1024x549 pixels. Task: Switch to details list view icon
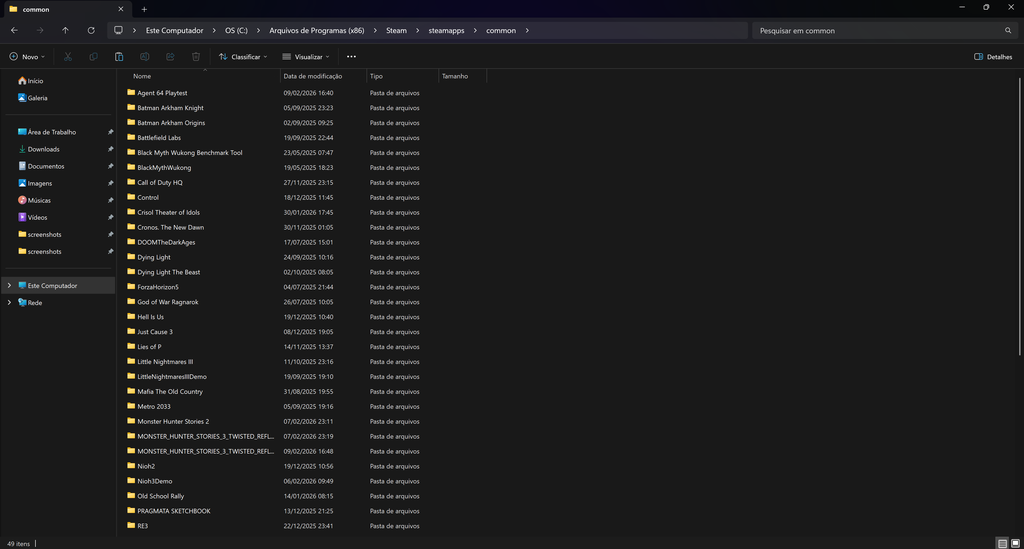point(1002,543)
